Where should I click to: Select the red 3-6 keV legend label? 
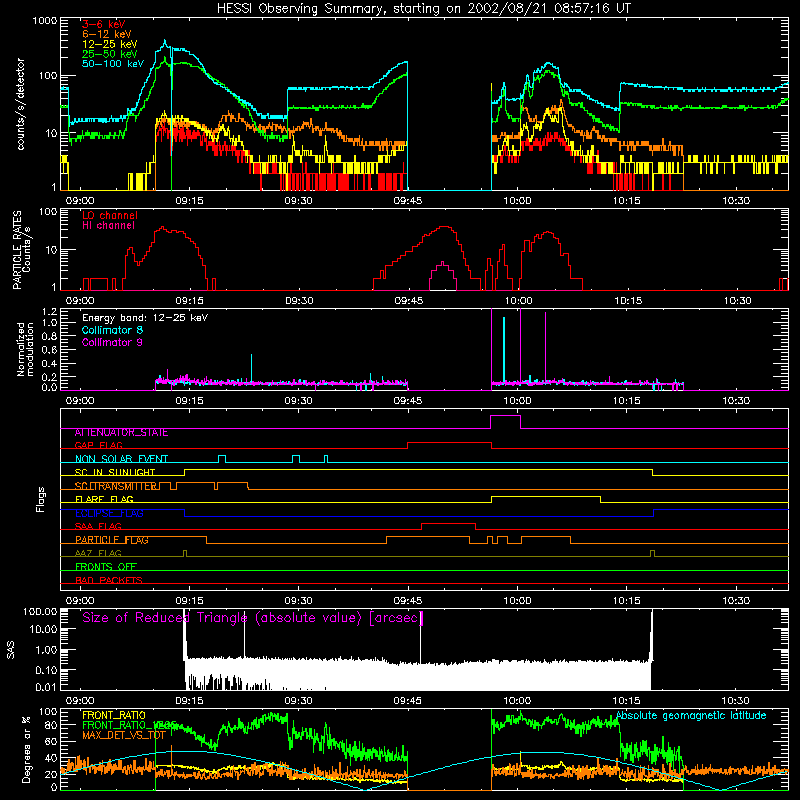(x=104, y=24)
